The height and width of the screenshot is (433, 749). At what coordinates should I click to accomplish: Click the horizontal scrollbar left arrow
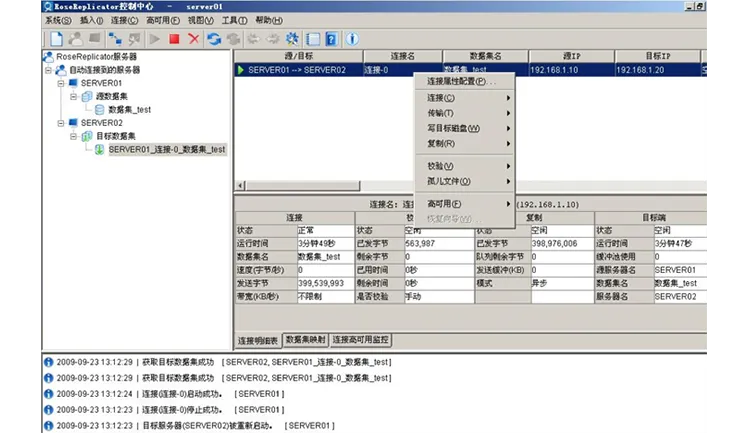[241, 185]
